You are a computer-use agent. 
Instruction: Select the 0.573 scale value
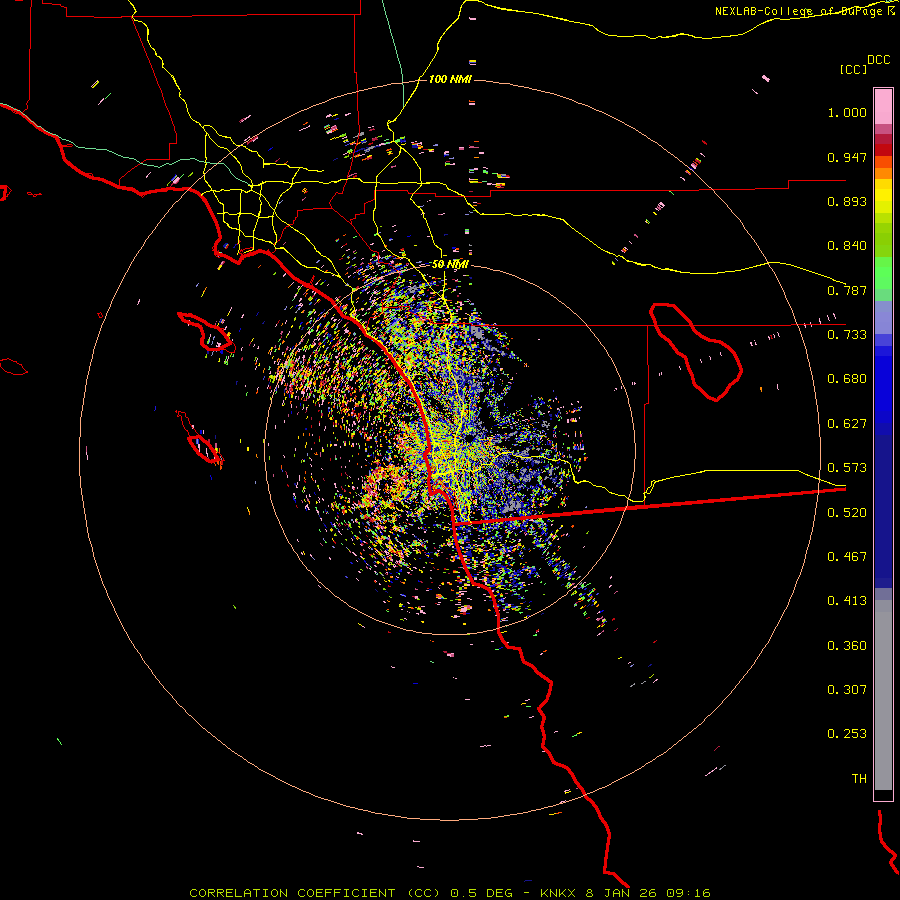click(847, 468)
